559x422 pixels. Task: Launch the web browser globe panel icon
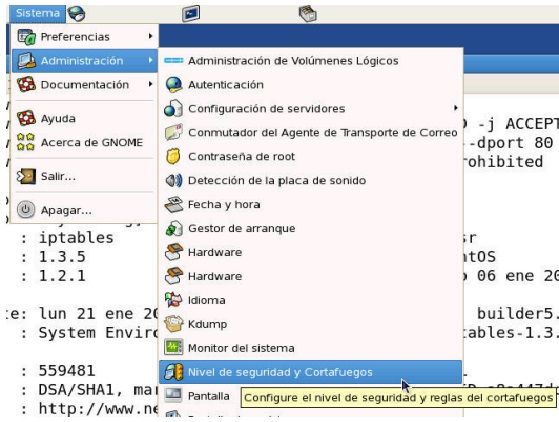[76, 14]
